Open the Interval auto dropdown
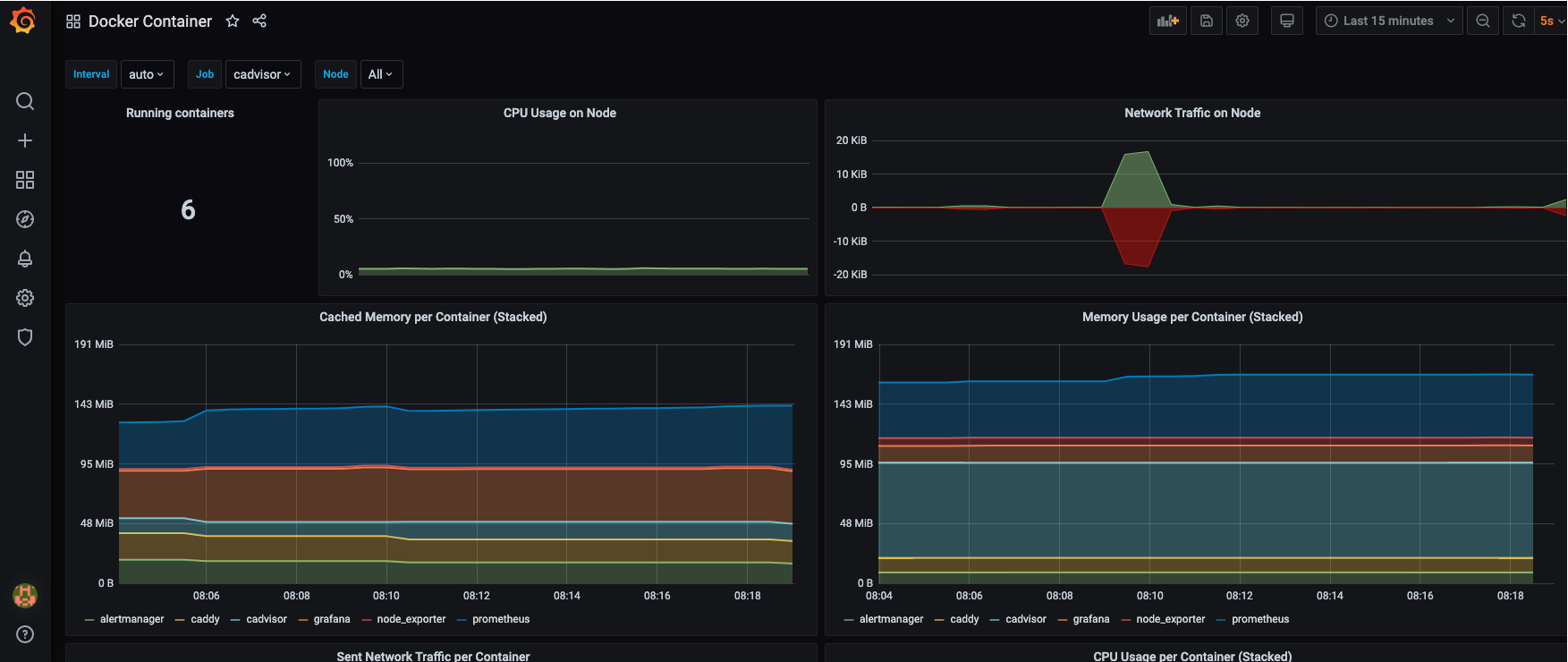Viewport: 1568px width, 662px height. [148, 74]
